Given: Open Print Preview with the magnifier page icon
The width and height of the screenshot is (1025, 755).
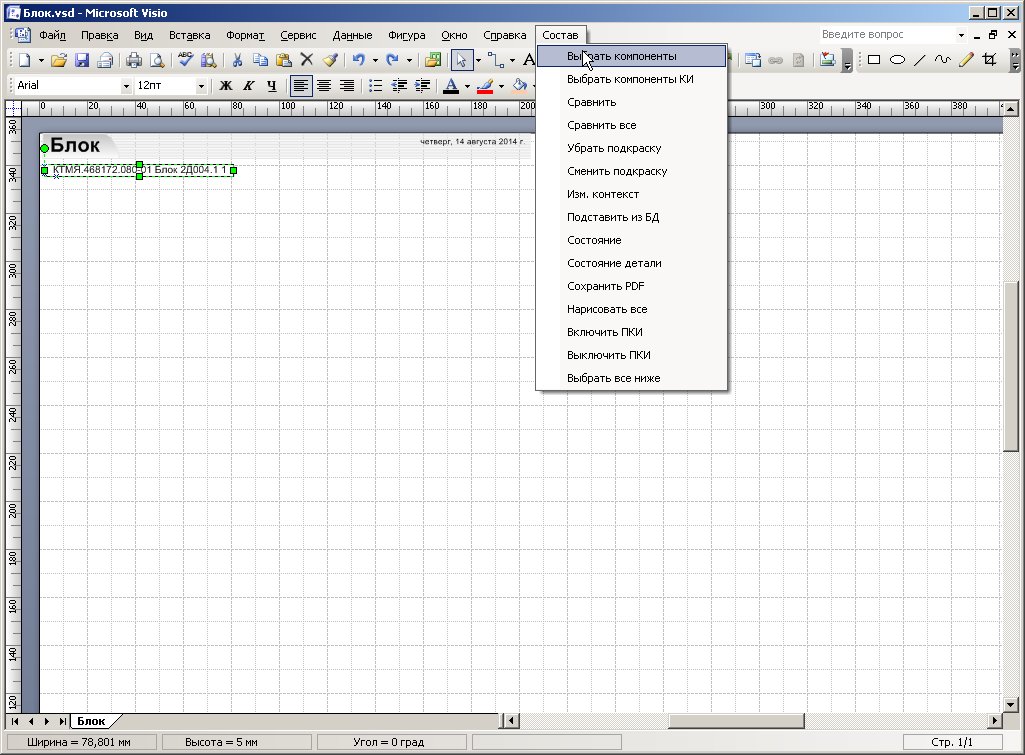Looking at the screenshot, I should (157, 60).
